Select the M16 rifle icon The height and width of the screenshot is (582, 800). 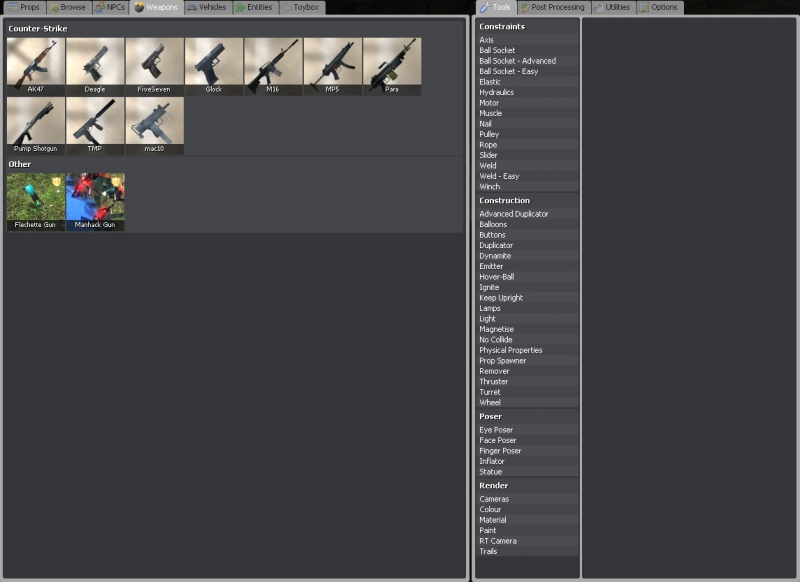pyautogui.click(x=273, y=65)
